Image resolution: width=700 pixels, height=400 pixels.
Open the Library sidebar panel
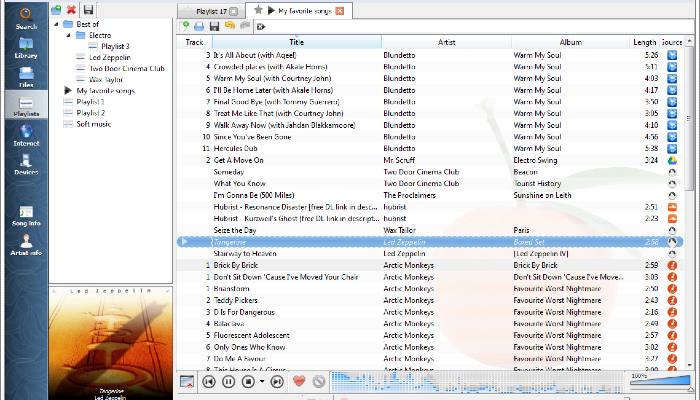point(26,48)
